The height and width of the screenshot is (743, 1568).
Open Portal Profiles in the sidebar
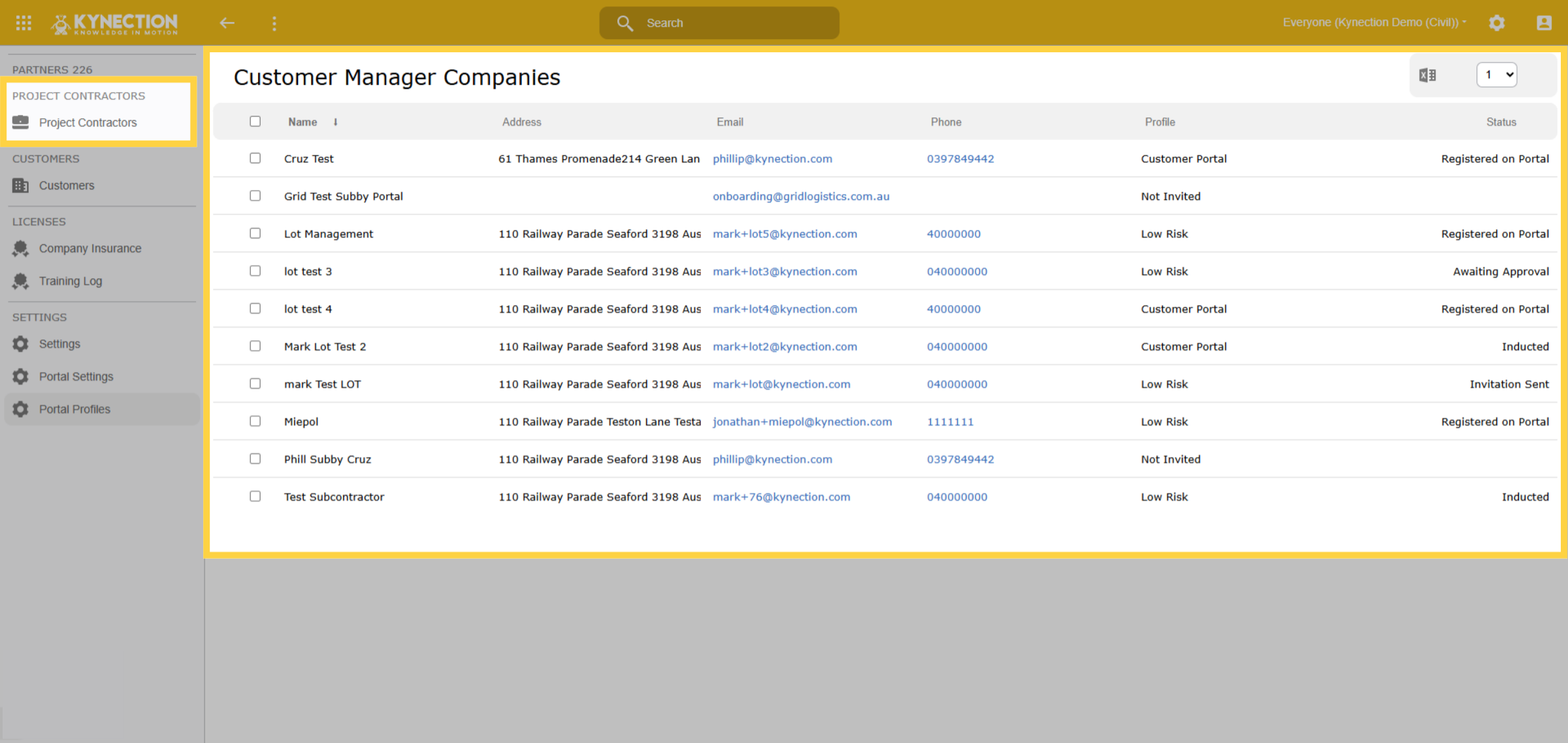(74, 409)
